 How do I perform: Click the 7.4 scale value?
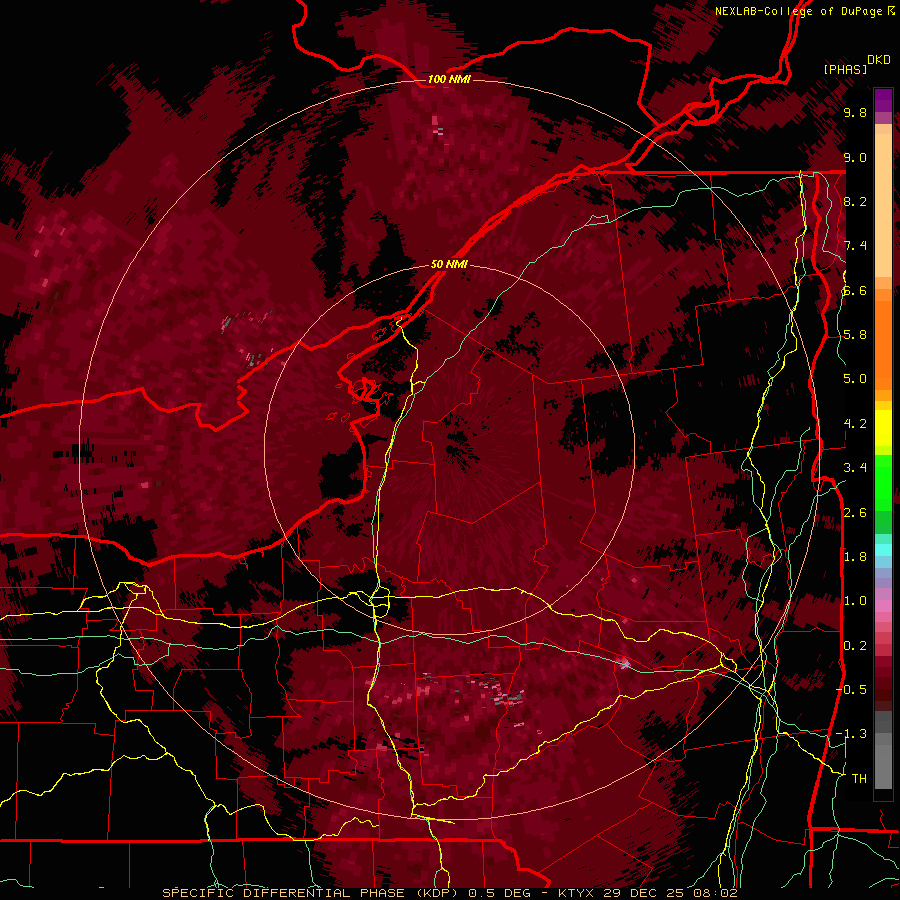click(855, 246)
